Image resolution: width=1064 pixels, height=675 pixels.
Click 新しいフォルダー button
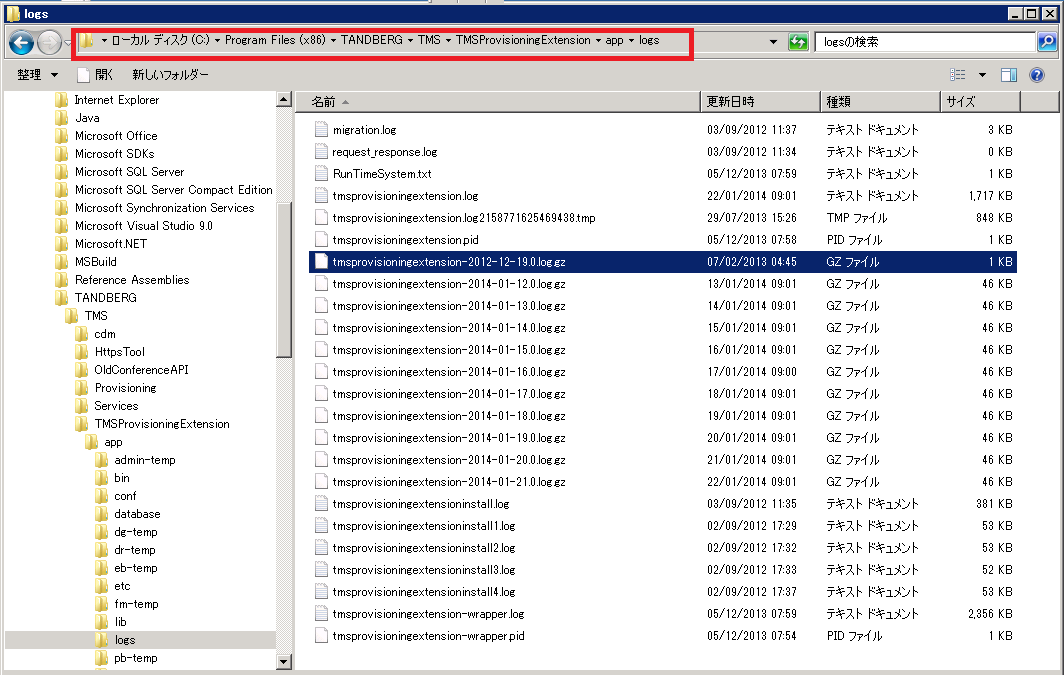(x=170, y=75)
